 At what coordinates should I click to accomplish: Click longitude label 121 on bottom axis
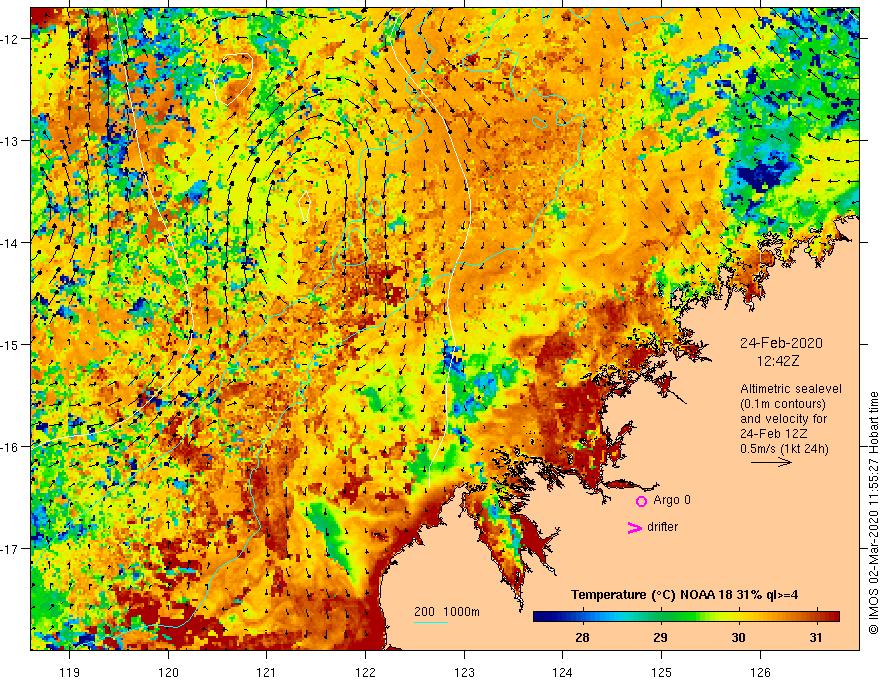click(x=267, y=672)
